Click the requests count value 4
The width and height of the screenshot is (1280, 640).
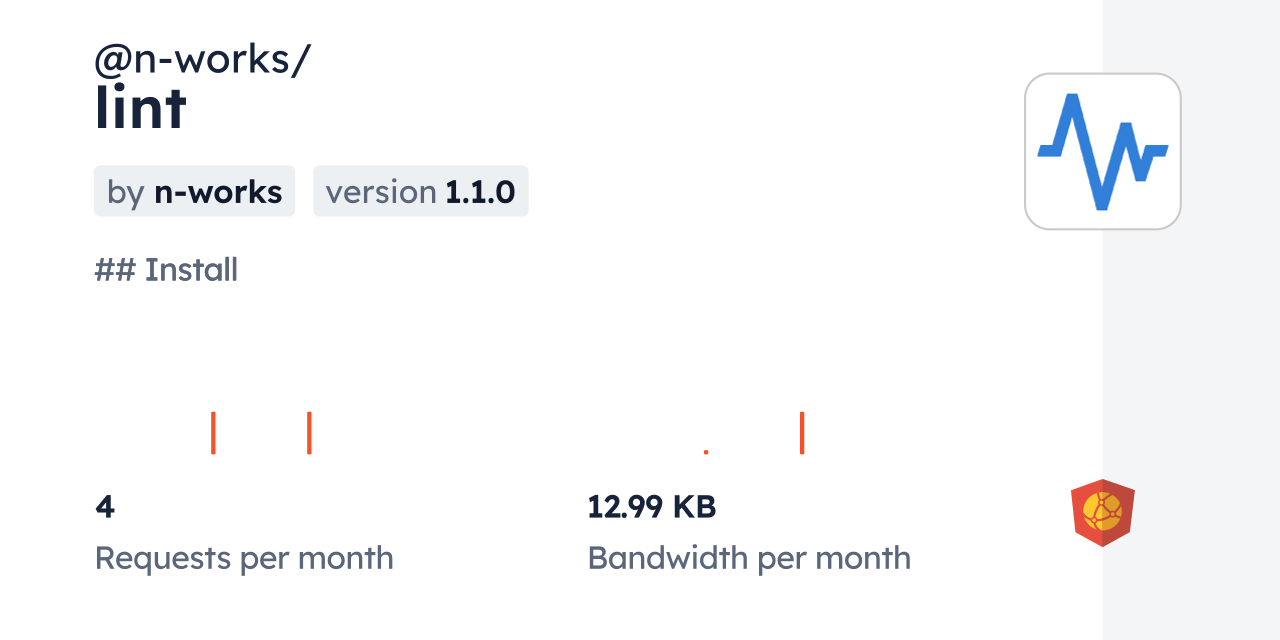tap(105, 507)
